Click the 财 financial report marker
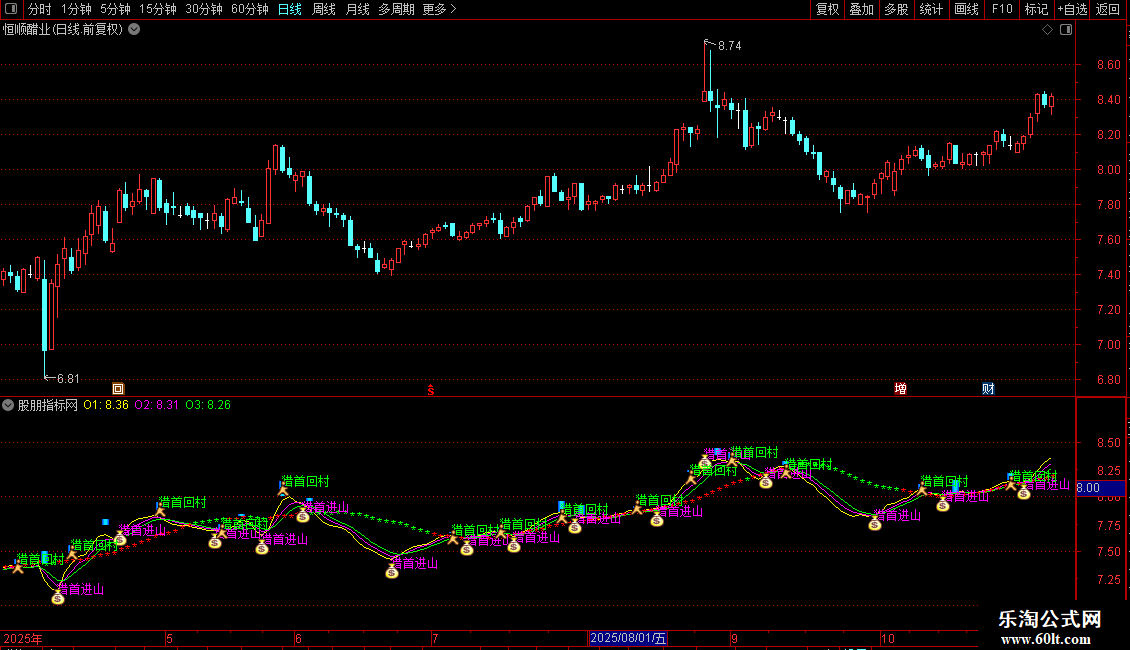The image size is (1130, 650). click(x=988, y=389)
